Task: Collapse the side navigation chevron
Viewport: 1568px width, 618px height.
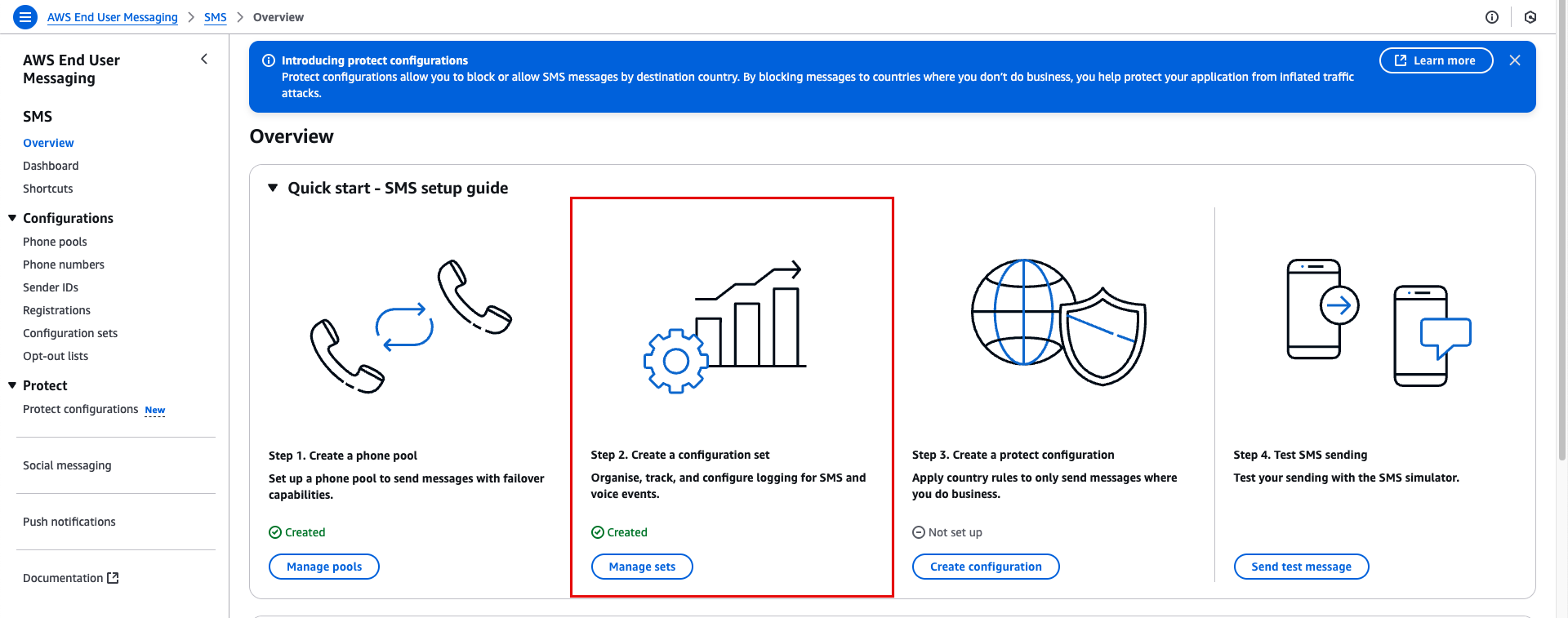Action: pyautogui.click(x=204, y=59)
